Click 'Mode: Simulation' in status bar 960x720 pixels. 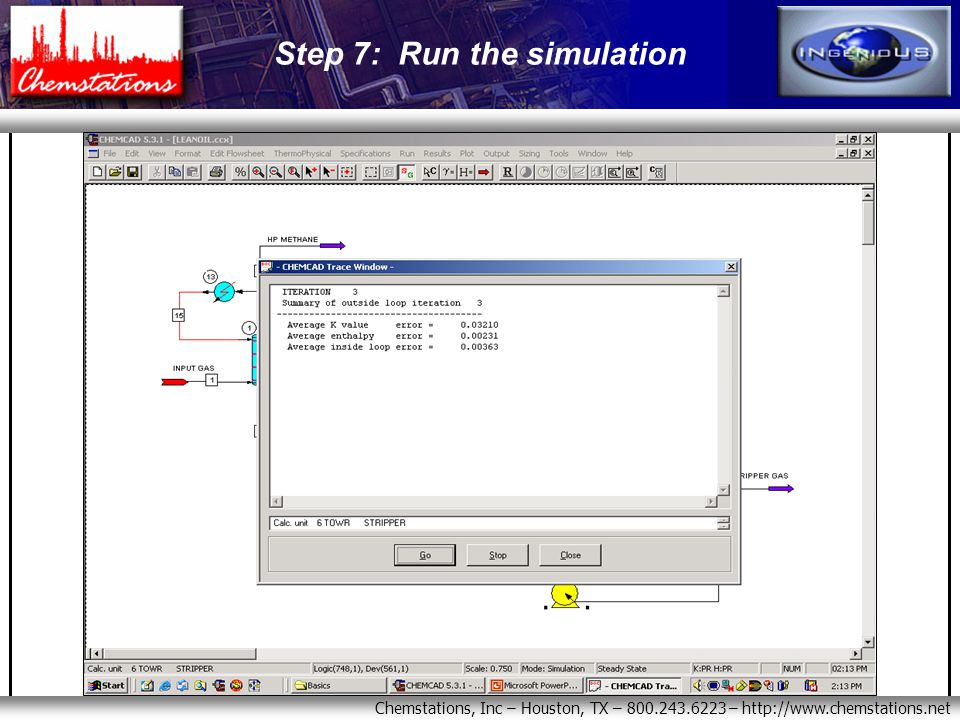tap(553, 669)
